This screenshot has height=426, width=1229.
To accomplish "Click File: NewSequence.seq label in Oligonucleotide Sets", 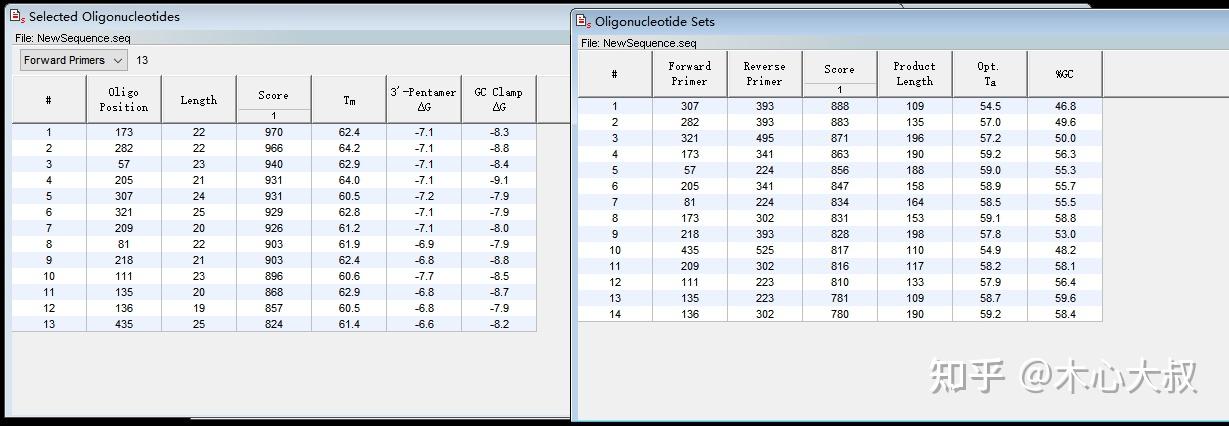I will [x=638, y=43].
